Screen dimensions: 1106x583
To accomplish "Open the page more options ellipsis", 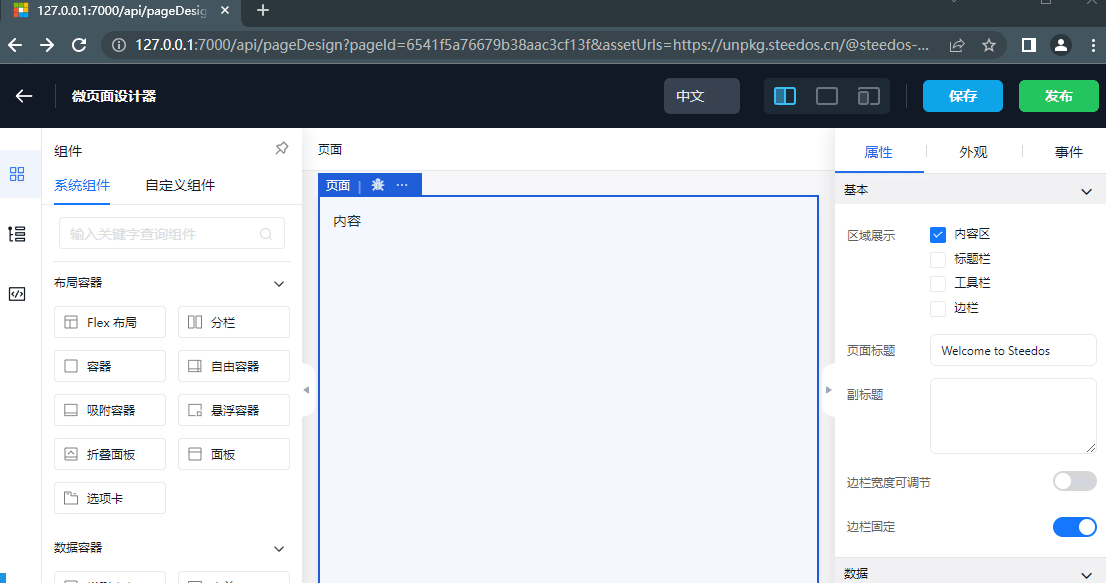I will click(402, 185).
